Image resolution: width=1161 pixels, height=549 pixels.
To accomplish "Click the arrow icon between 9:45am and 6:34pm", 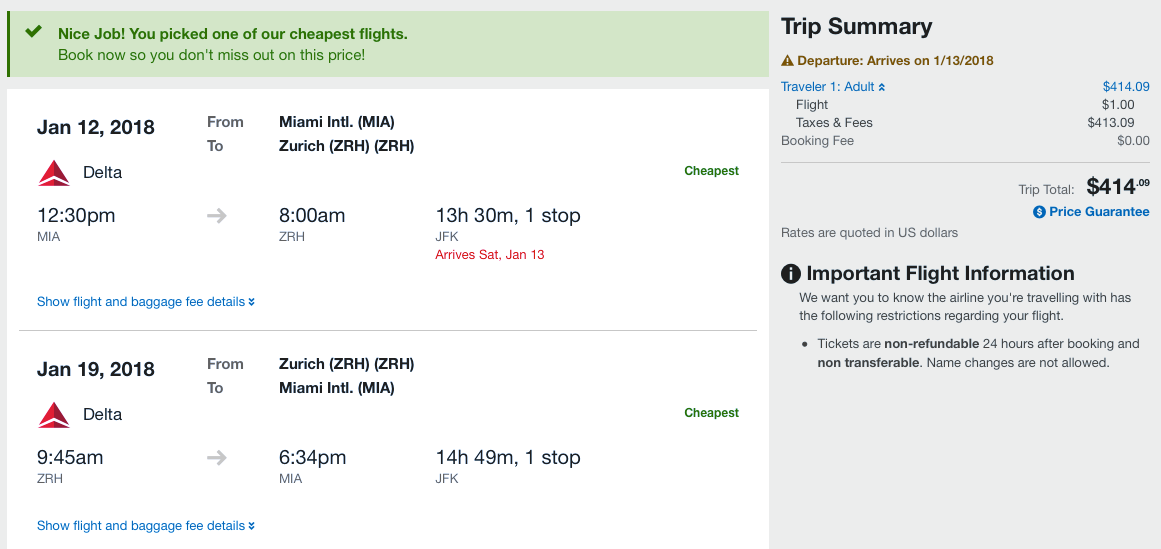I will coord(217,458).
